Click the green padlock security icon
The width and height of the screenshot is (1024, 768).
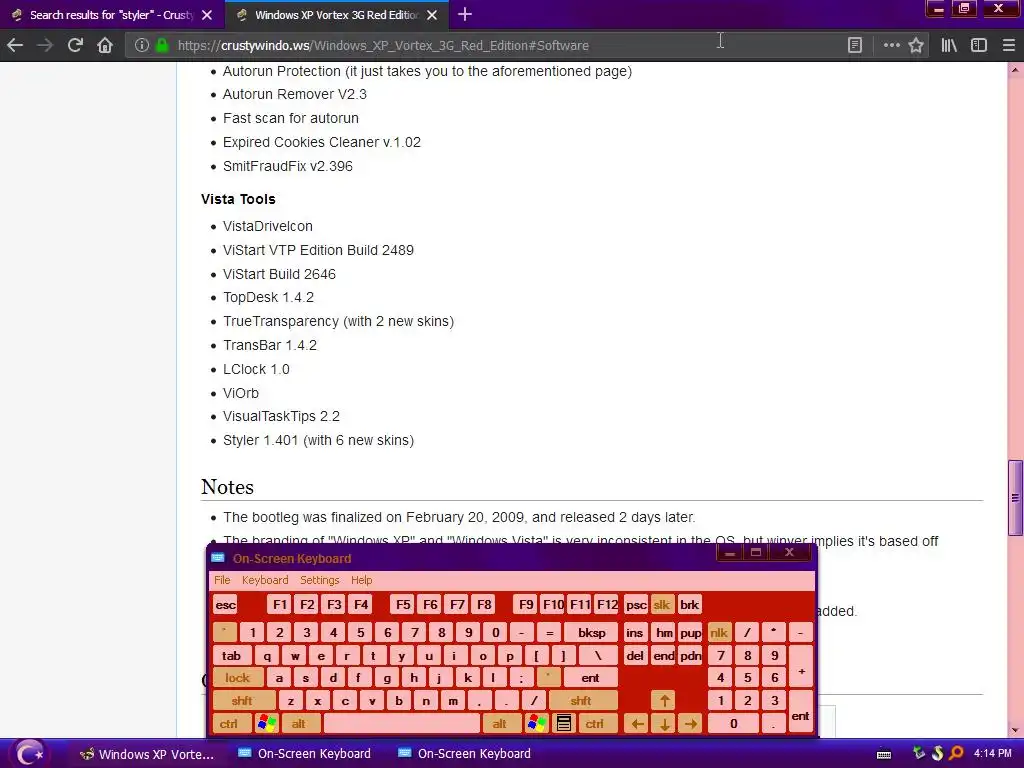click(163, 45)
